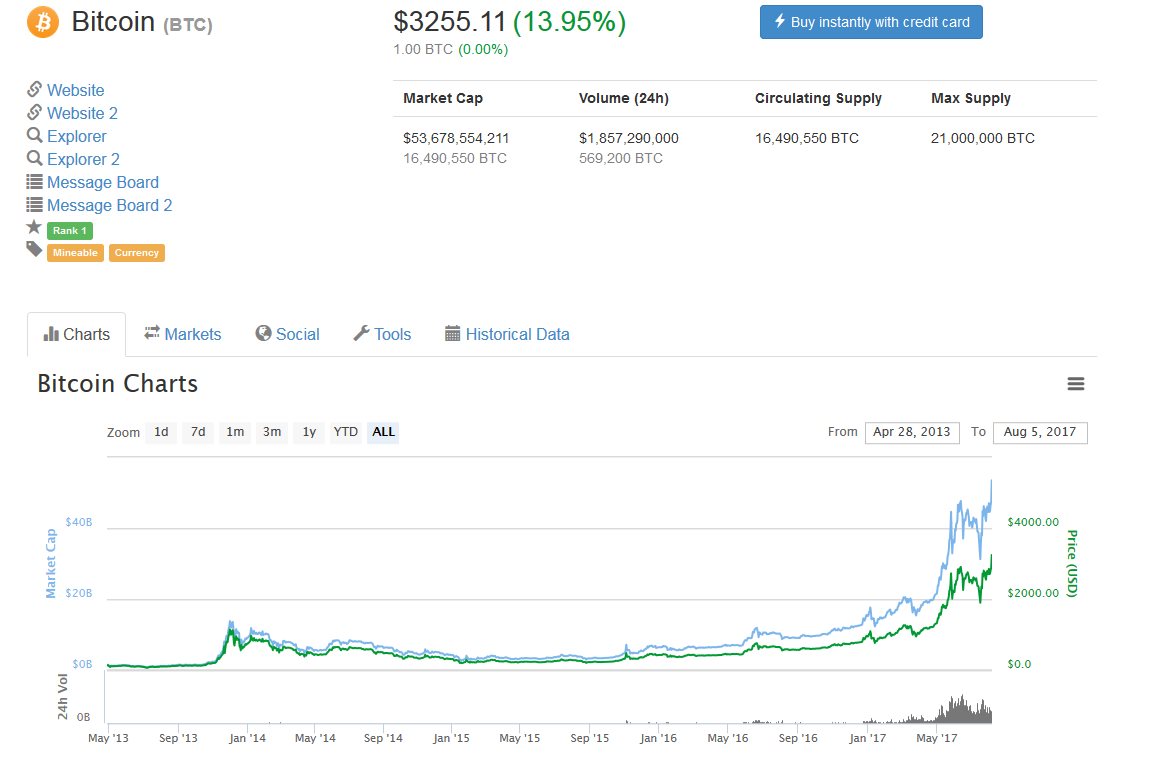Click the Circulating Supply column header
Image resolution: width=1151 pixels, height=766 pixels.
coord(818,98)
